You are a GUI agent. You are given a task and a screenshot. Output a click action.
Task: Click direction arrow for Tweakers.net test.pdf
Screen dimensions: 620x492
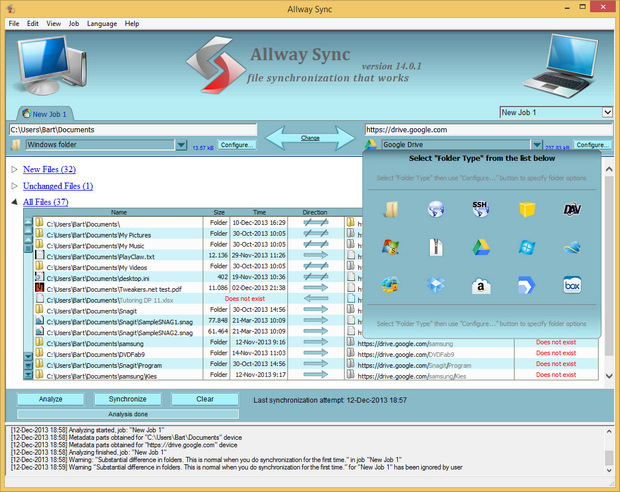point(316,288)
